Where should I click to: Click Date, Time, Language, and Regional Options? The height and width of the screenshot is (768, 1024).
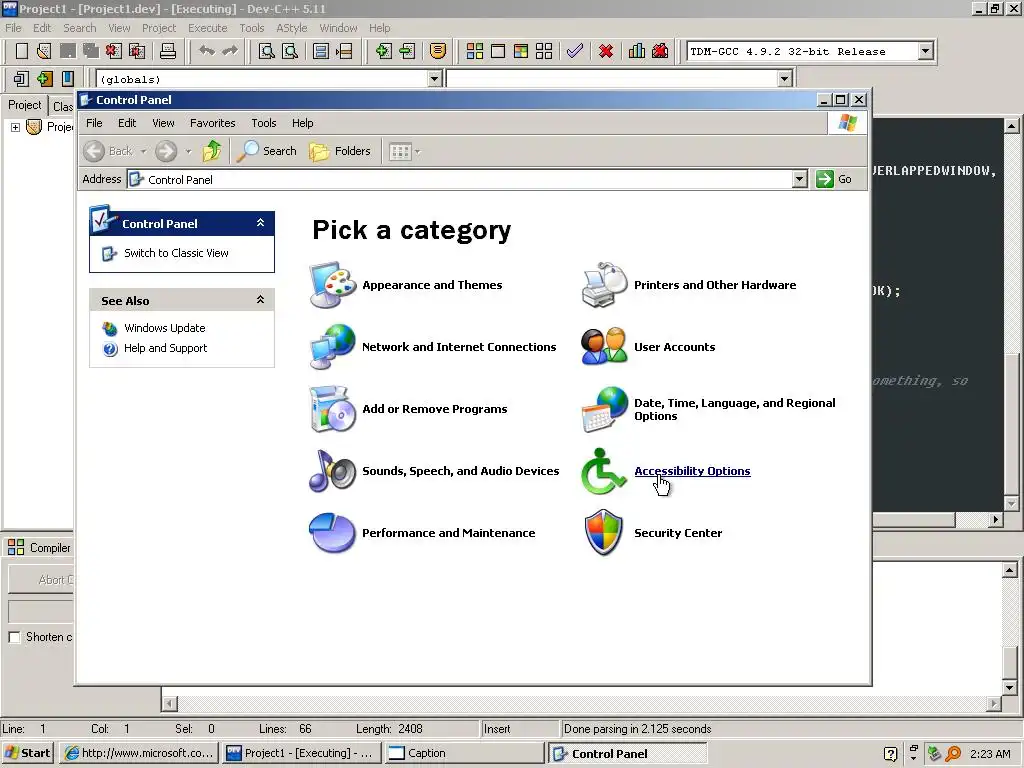tap(735, 409)
